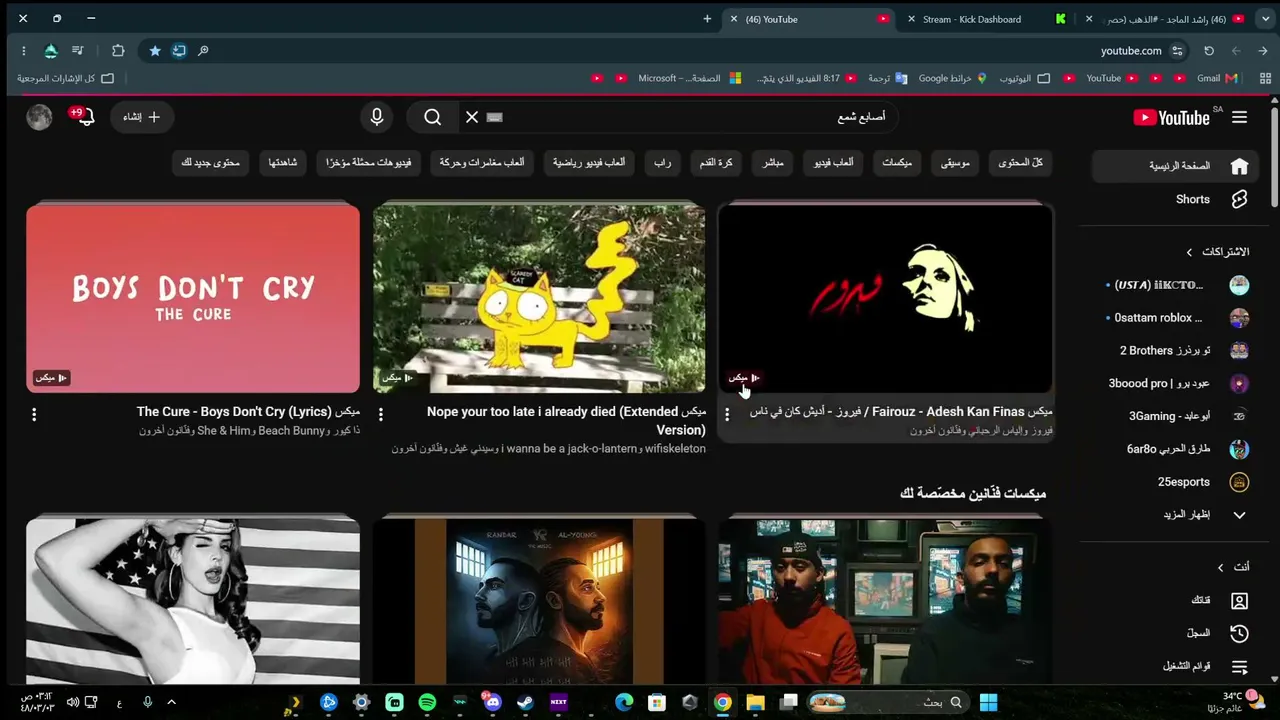Select the ألعاب فيديو رياضية filter chip

pos(589,162)
